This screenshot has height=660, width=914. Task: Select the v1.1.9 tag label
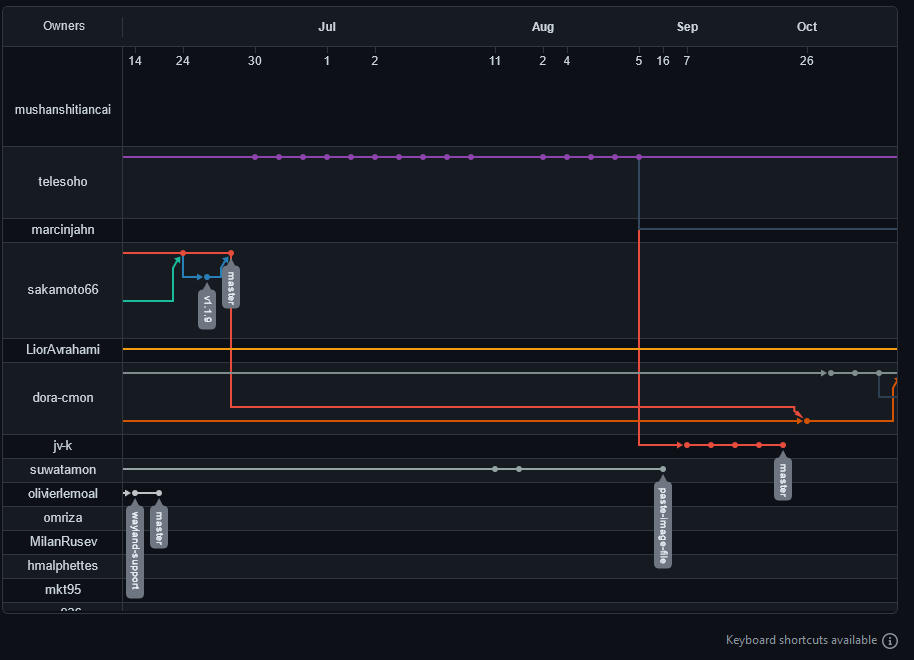click(x=207, y=308)
